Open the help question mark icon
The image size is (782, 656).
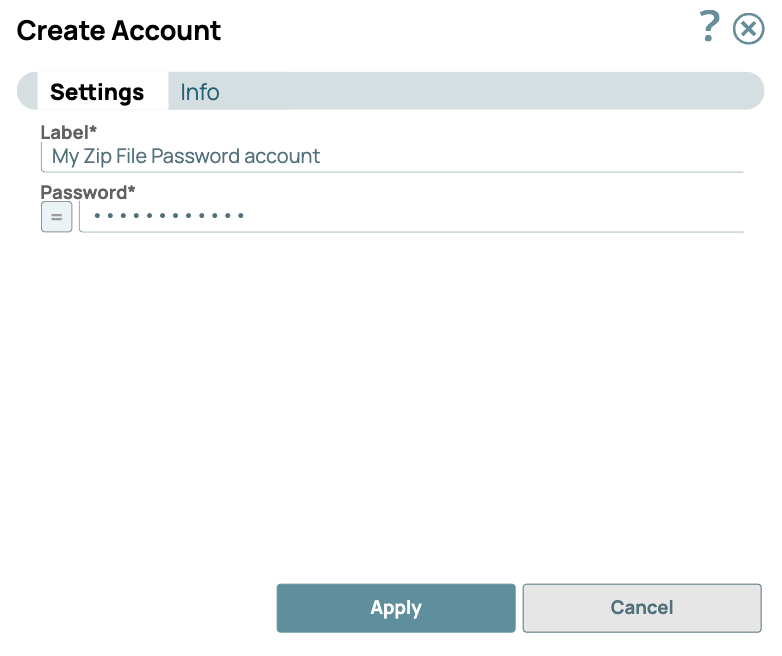click(709, 27)
